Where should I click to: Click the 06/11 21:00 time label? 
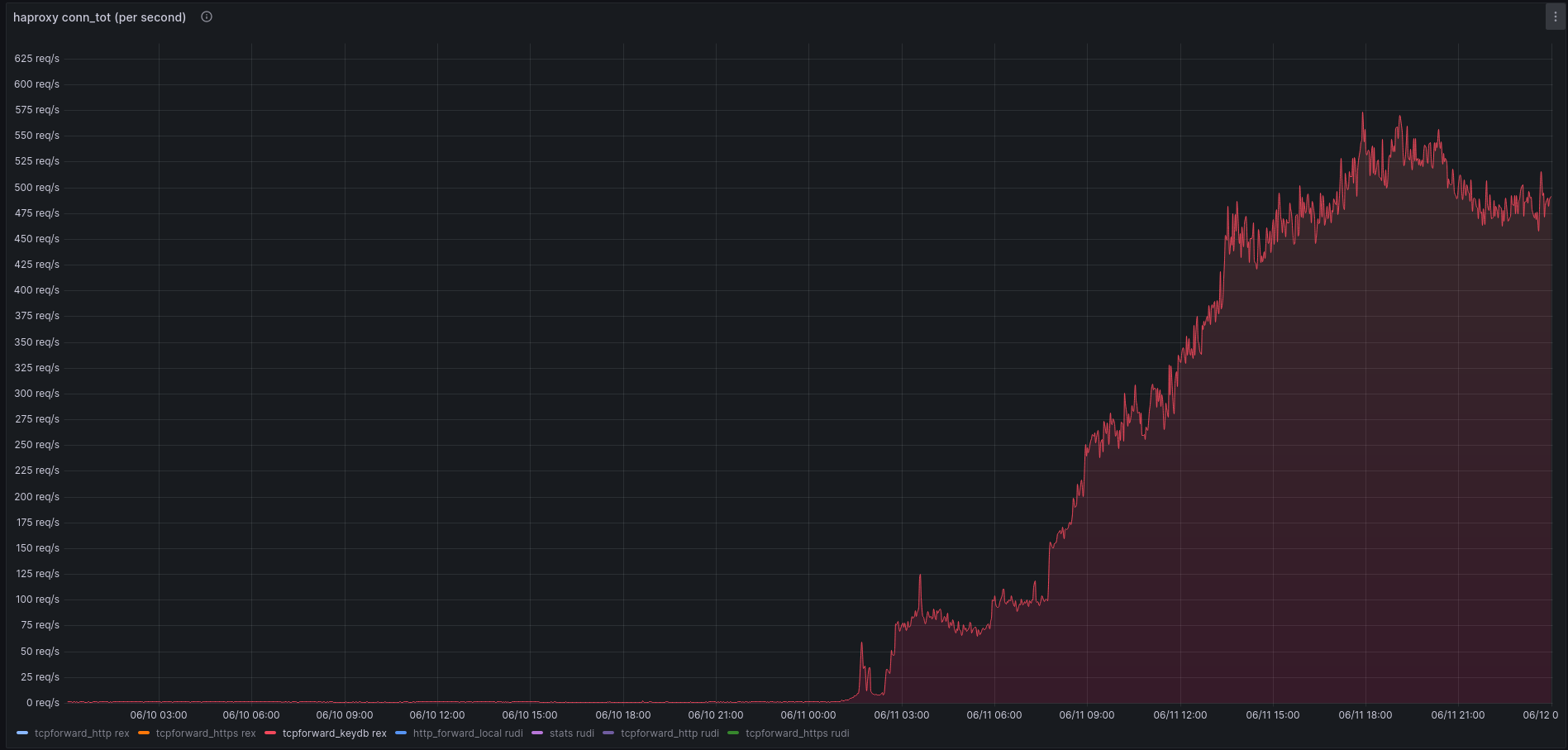pos(1458,715)
